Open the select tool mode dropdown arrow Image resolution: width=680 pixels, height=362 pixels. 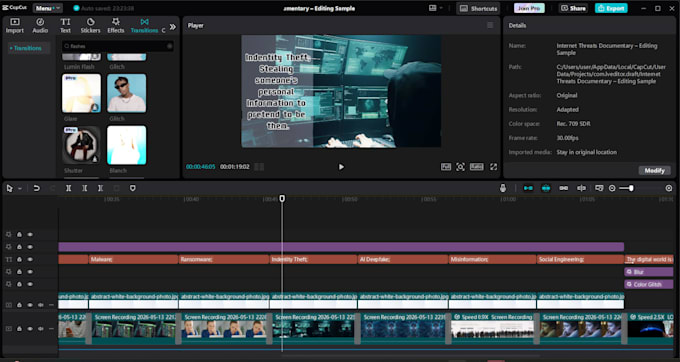[x=20, y=189]
